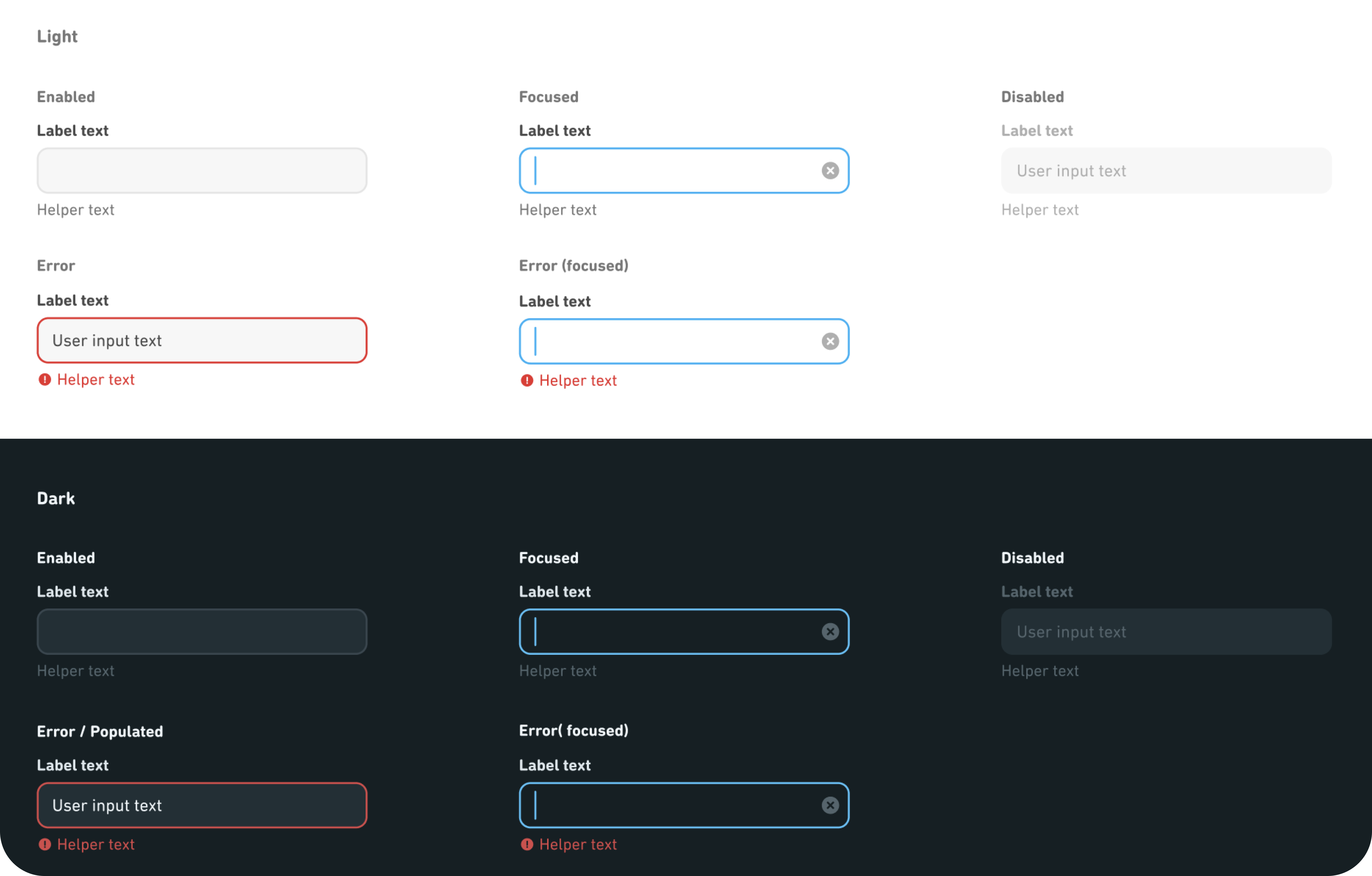This screenshot has height=876, width=1372.
Task: Click the Dark "Error( focused)" state title
Action: pos(574,731)
